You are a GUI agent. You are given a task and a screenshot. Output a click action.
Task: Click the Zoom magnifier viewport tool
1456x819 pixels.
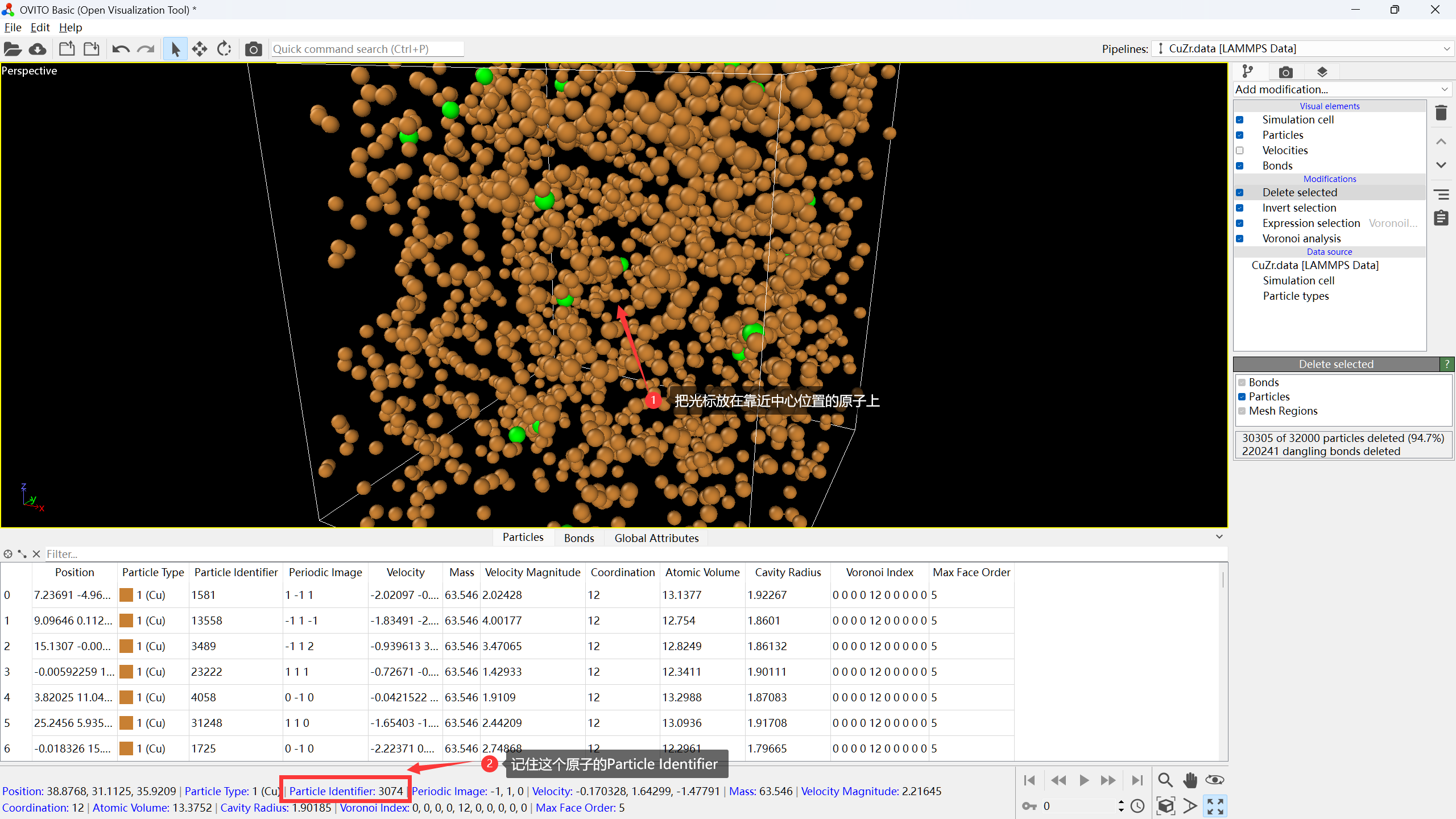pos(1165,780)
